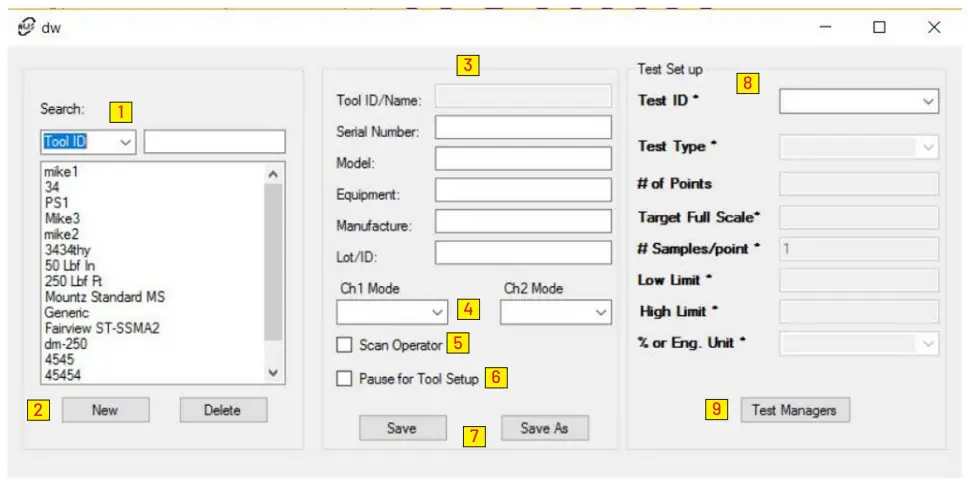Viewport: 968px width, 482px height.
Task: Click the search text field
Action: pos(214,142)
